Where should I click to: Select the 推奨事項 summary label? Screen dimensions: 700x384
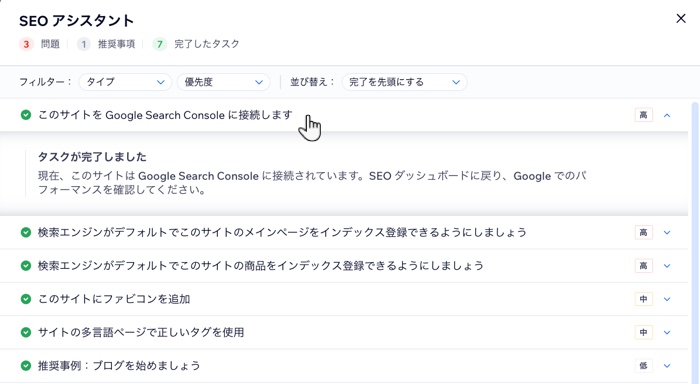click(117, 44)
